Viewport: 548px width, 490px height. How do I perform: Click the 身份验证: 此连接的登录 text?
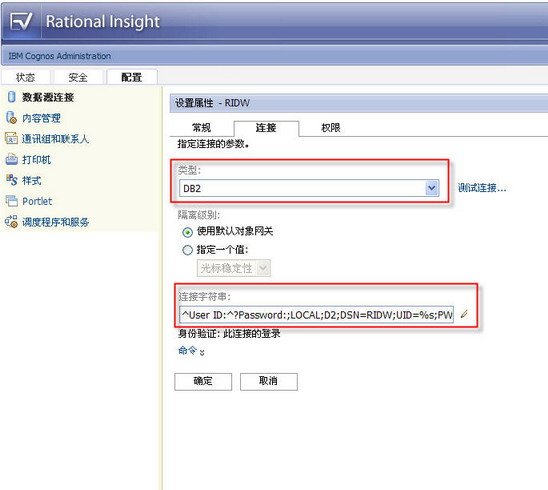[x=229, y=334]
